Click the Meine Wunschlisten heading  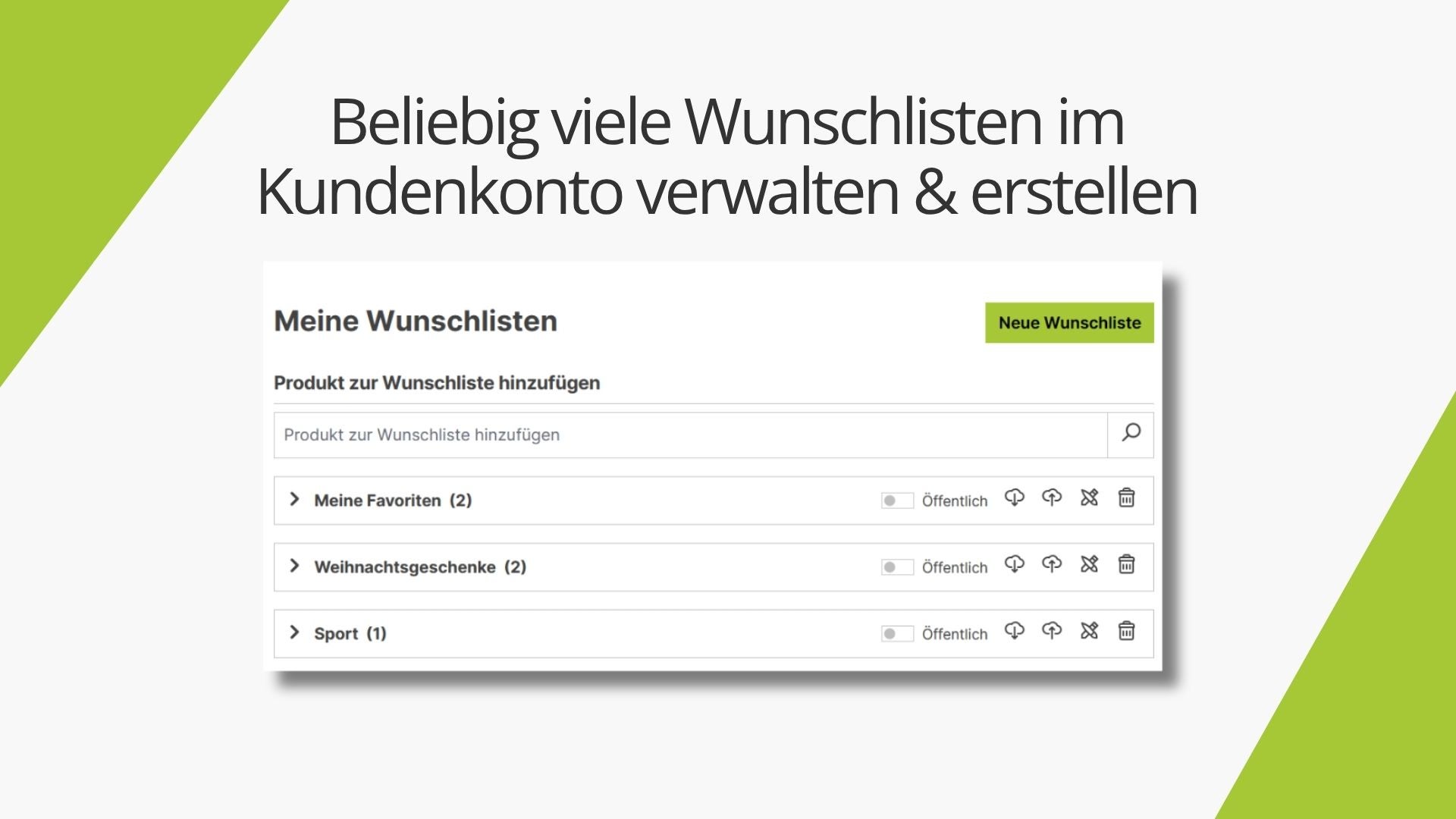[416, 321]
